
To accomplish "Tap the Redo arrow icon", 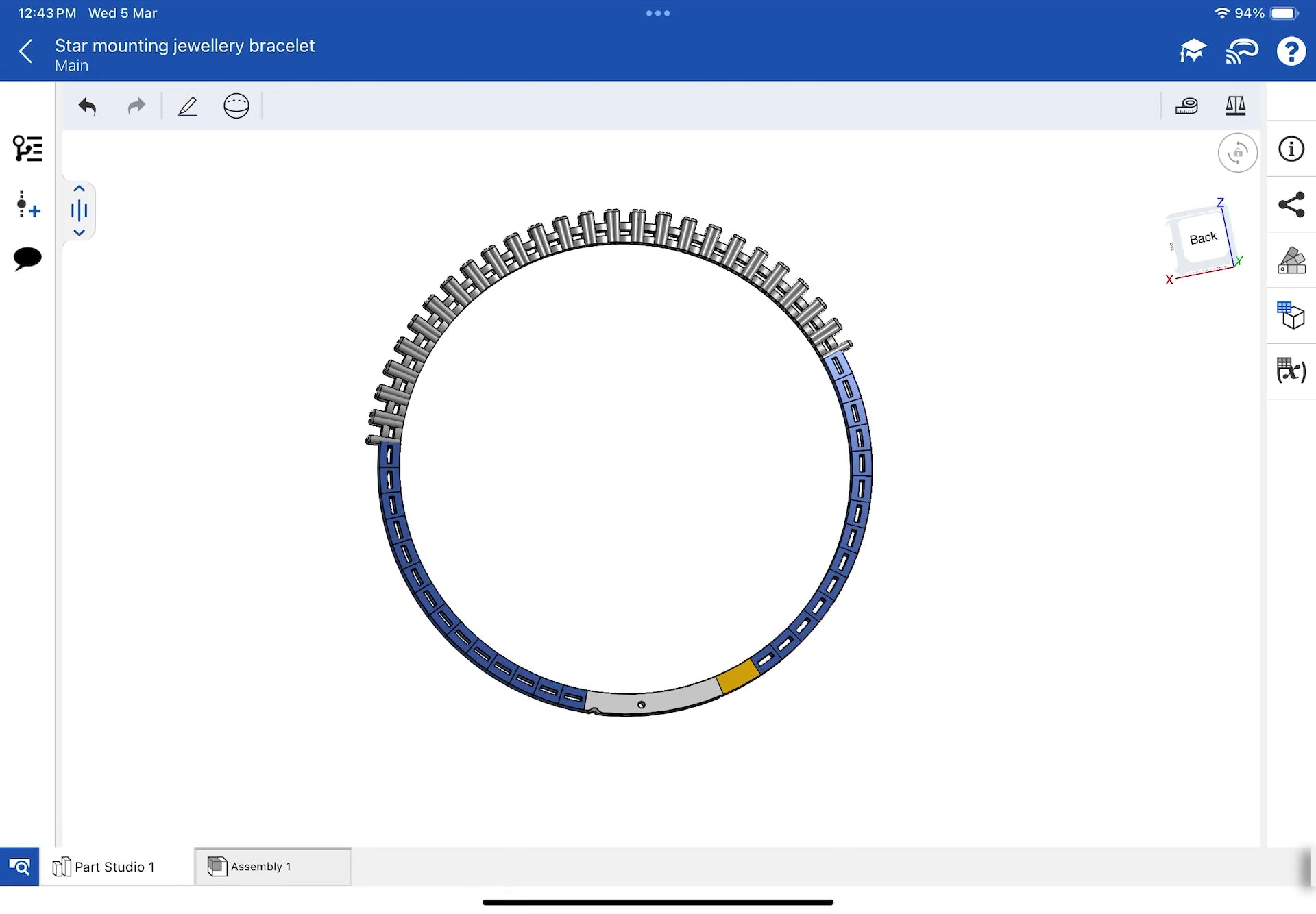I will tap(136, 106).
